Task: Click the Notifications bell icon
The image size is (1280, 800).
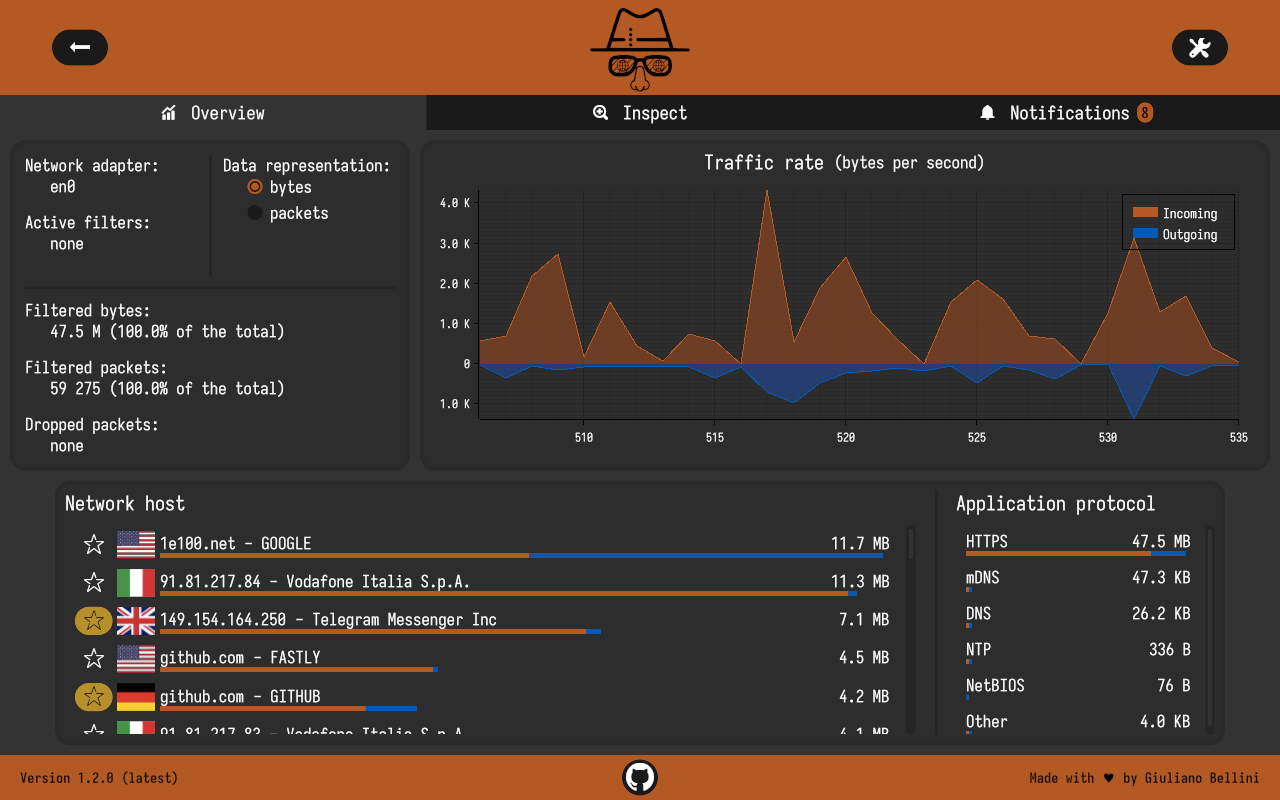Action: pyautogui.click(x=987, y=113)
